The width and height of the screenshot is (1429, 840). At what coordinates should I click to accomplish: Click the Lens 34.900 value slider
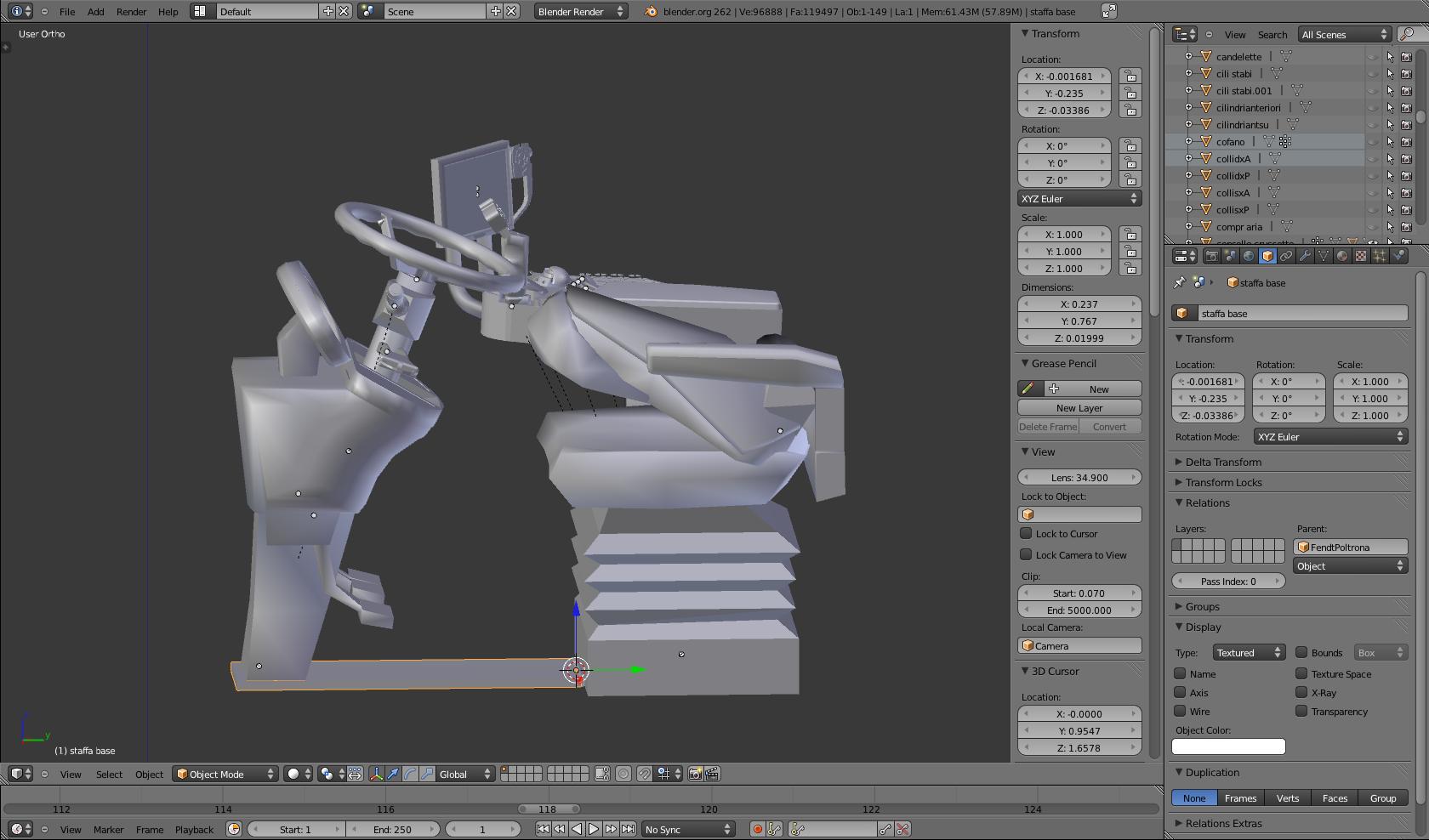[1079, 477]
